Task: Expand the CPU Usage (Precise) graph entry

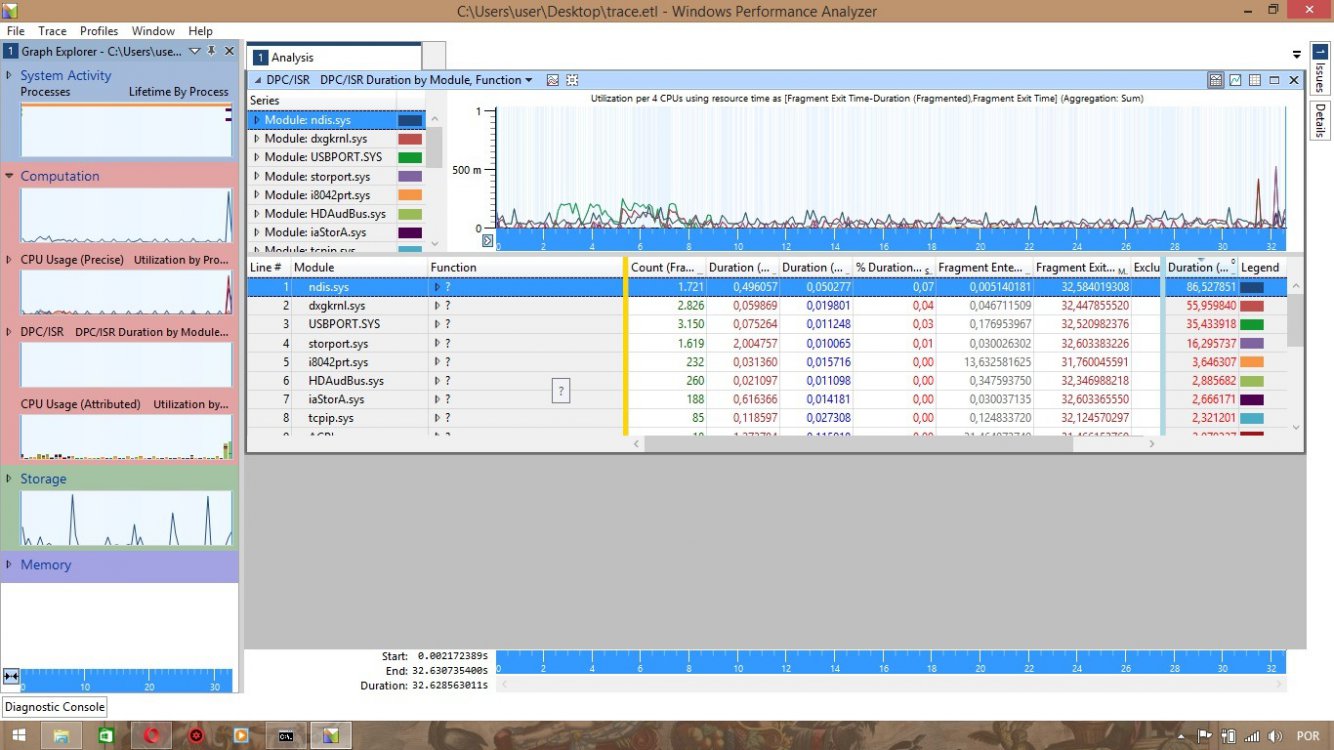Action: click(9, 260)
